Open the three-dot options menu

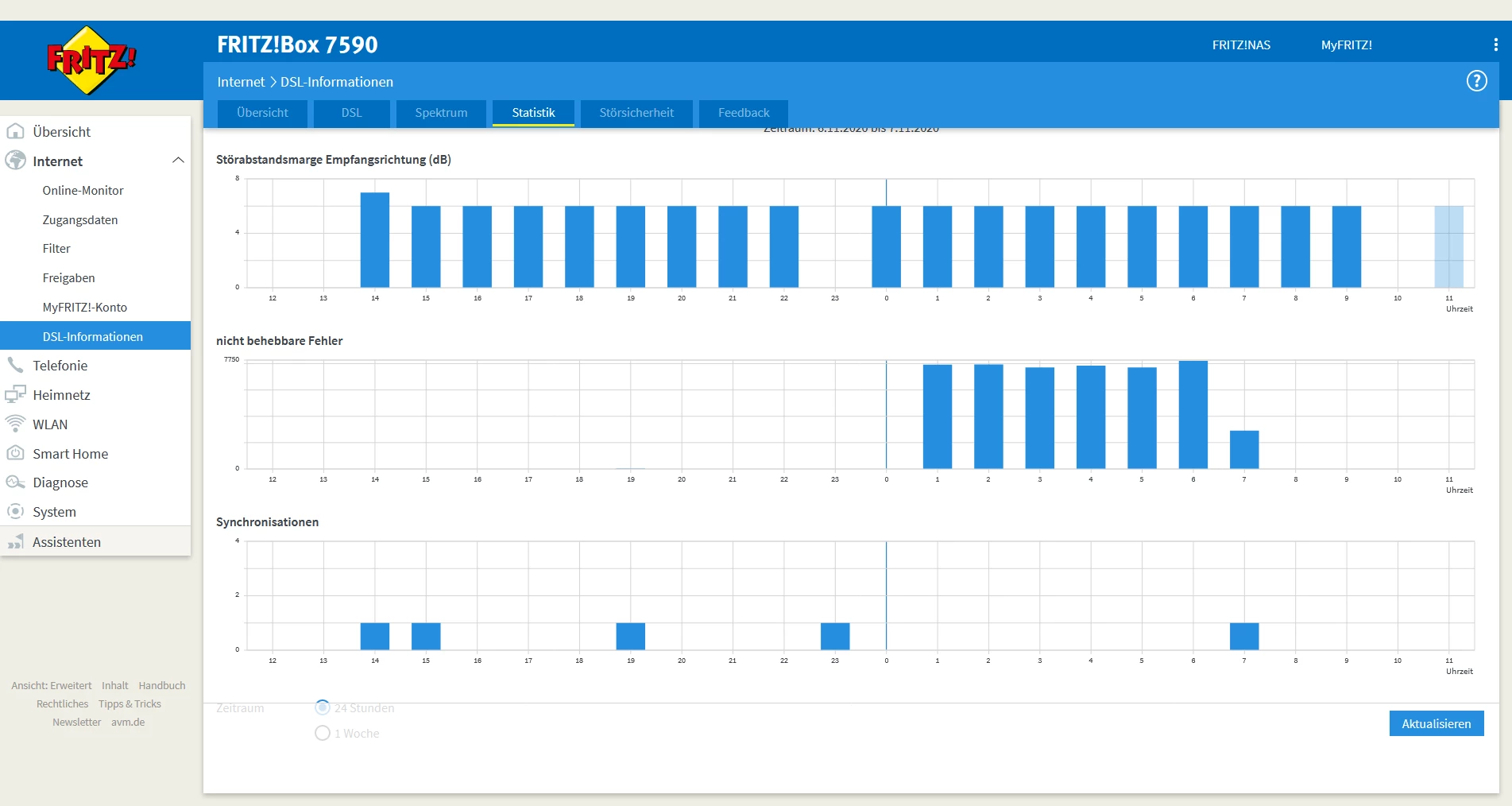[x=1495, y=45]
